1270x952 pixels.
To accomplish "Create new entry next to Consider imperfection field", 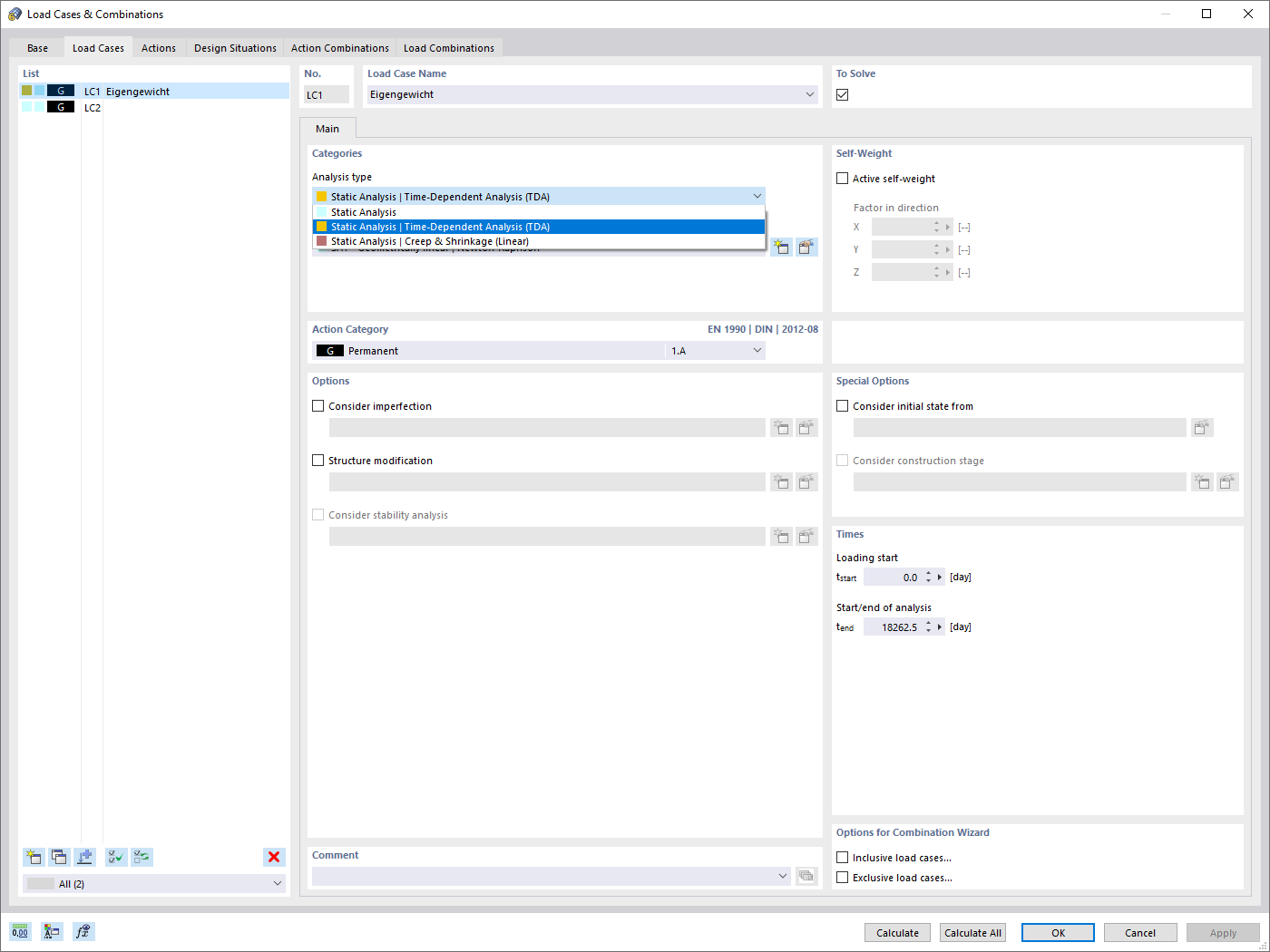I will point(781,427).
